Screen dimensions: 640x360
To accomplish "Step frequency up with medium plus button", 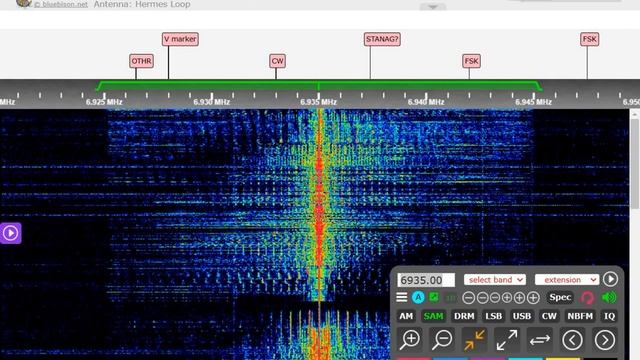I will (519, 298).
